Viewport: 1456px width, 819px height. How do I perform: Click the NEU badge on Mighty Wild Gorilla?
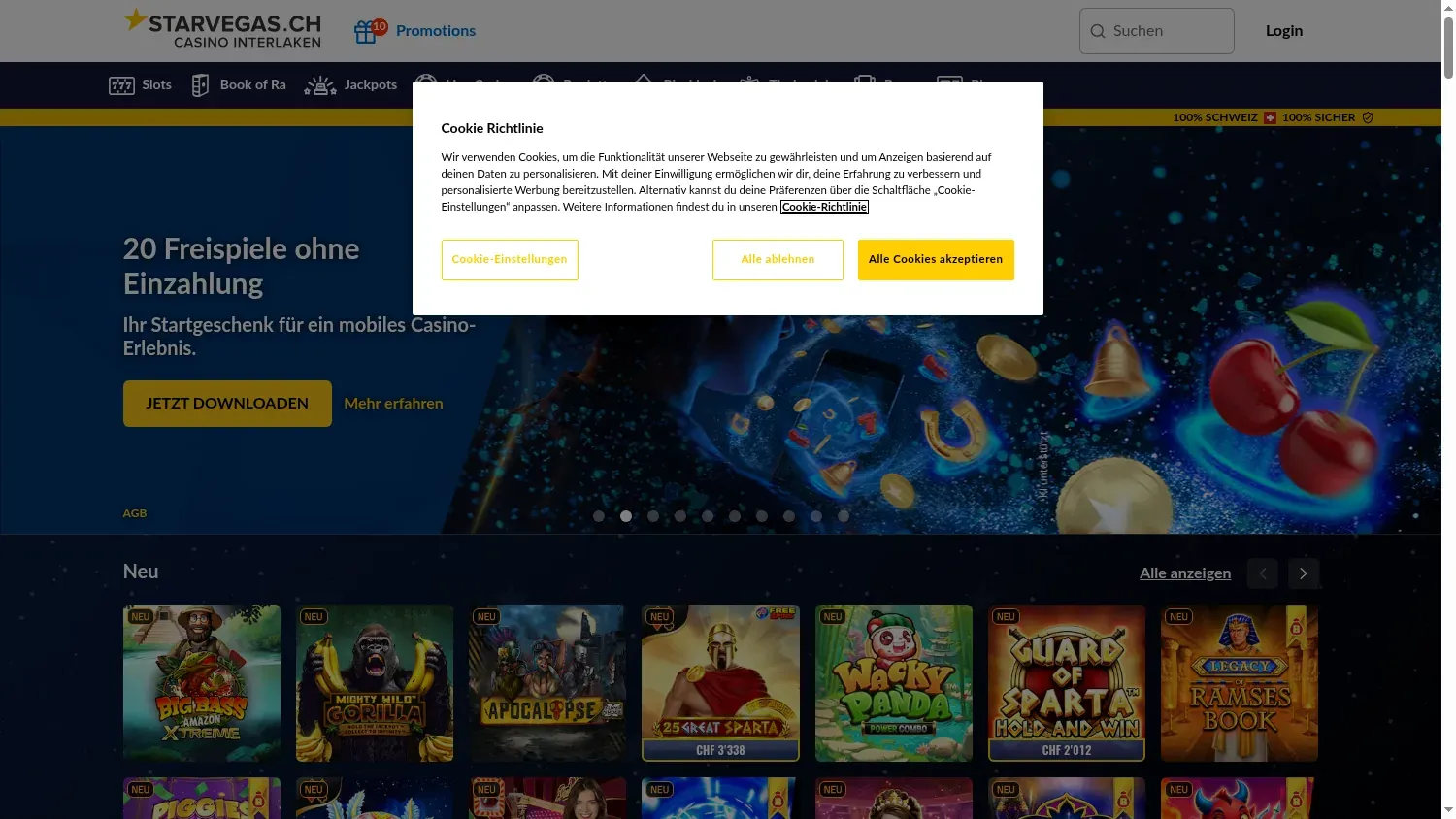(314, 617)
